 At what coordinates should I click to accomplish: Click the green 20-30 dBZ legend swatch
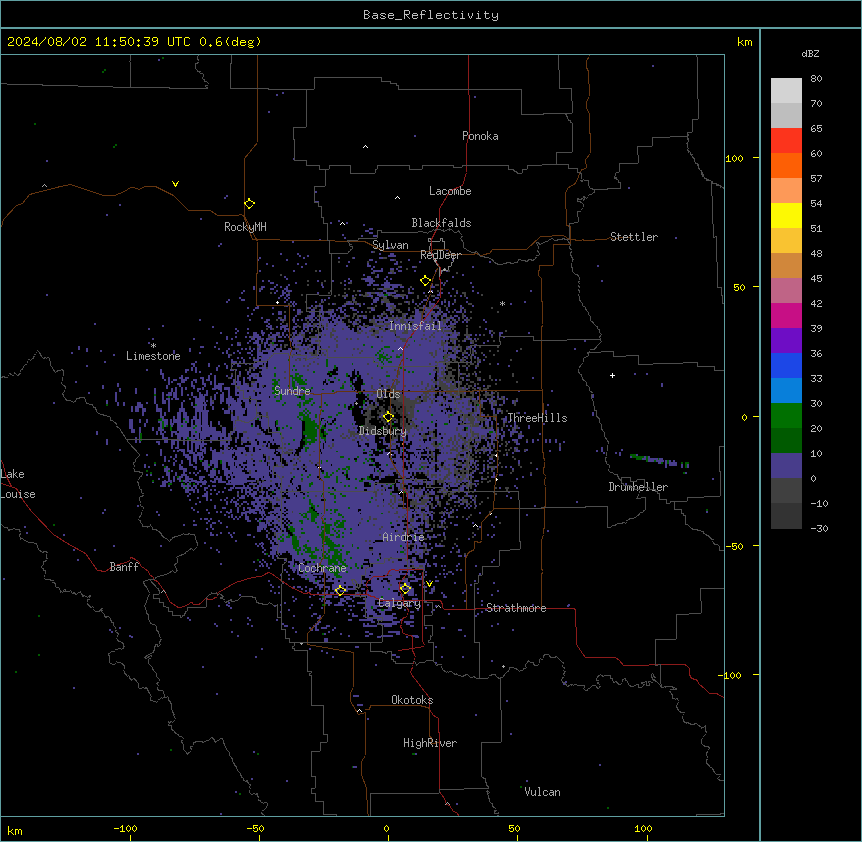786,416
